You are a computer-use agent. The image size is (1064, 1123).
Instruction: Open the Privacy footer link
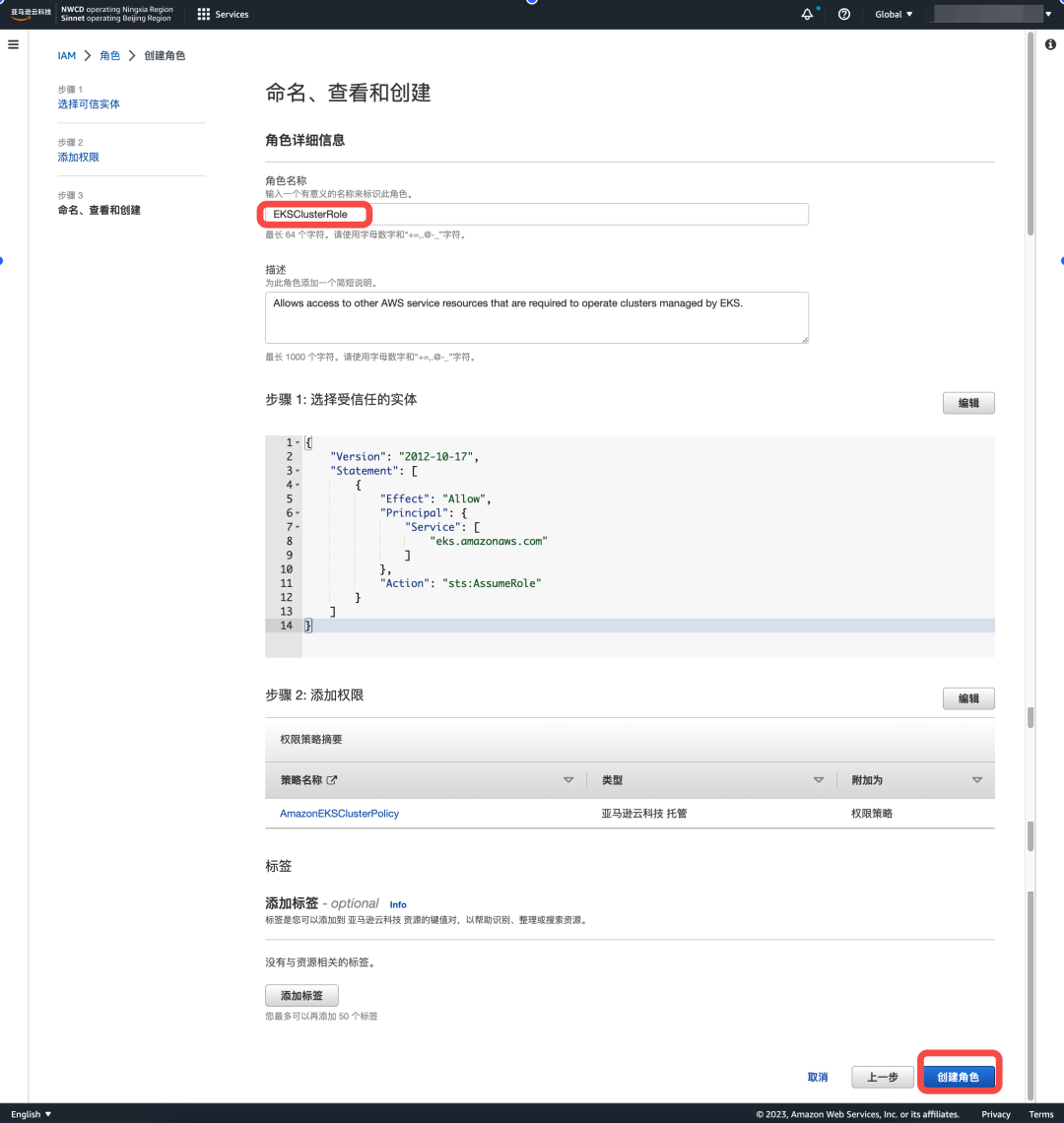tap(996, 1114)
